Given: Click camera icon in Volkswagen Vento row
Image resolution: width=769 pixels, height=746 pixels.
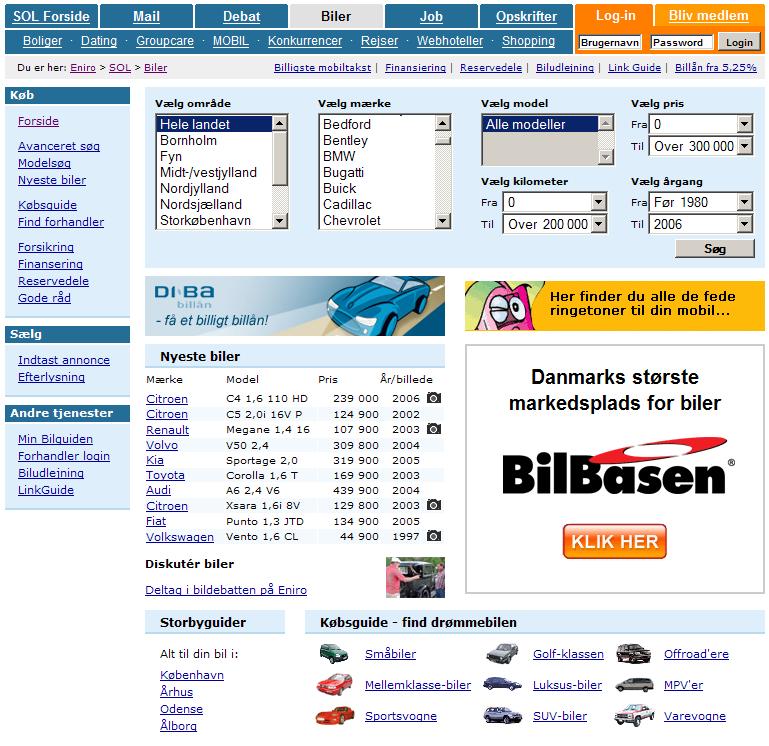Looking at the screenshot, I should click(x=434, y=536).
